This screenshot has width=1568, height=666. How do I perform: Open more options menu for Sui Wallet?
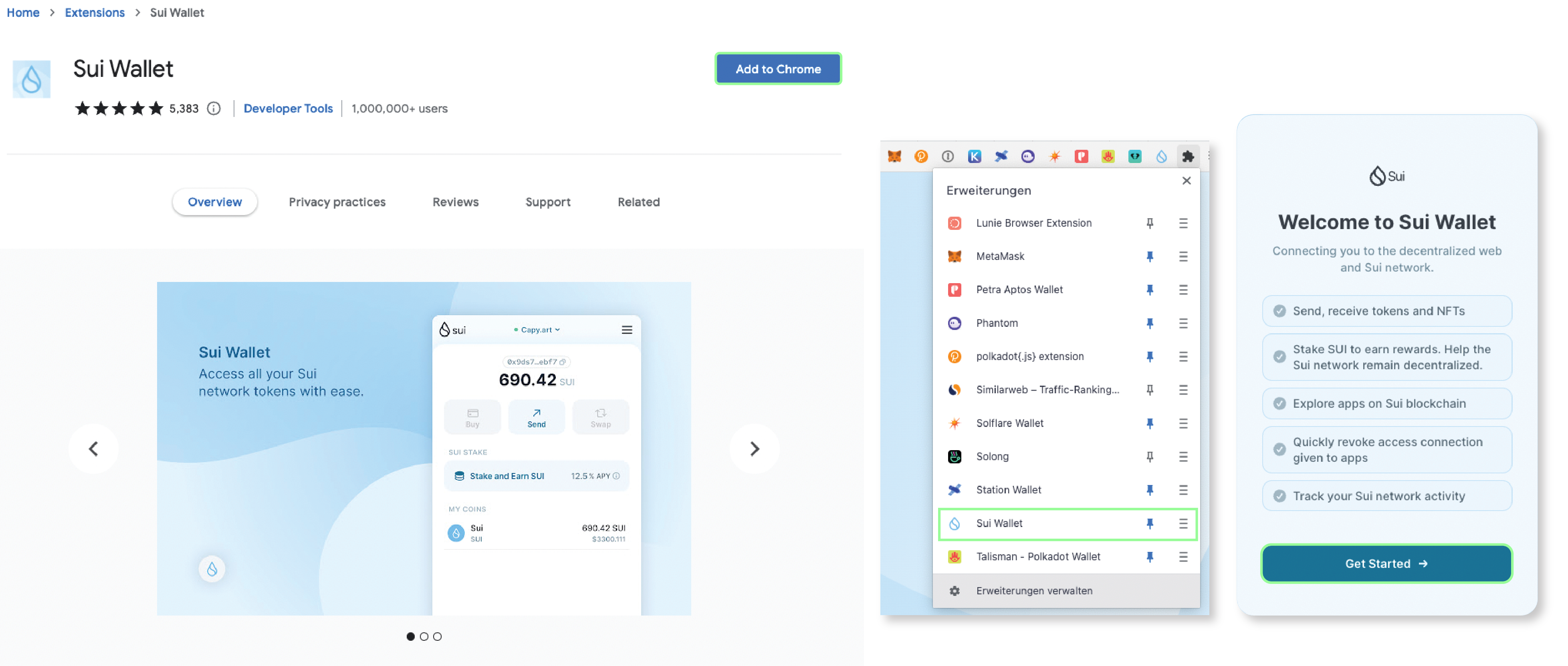coord(1183,524)
